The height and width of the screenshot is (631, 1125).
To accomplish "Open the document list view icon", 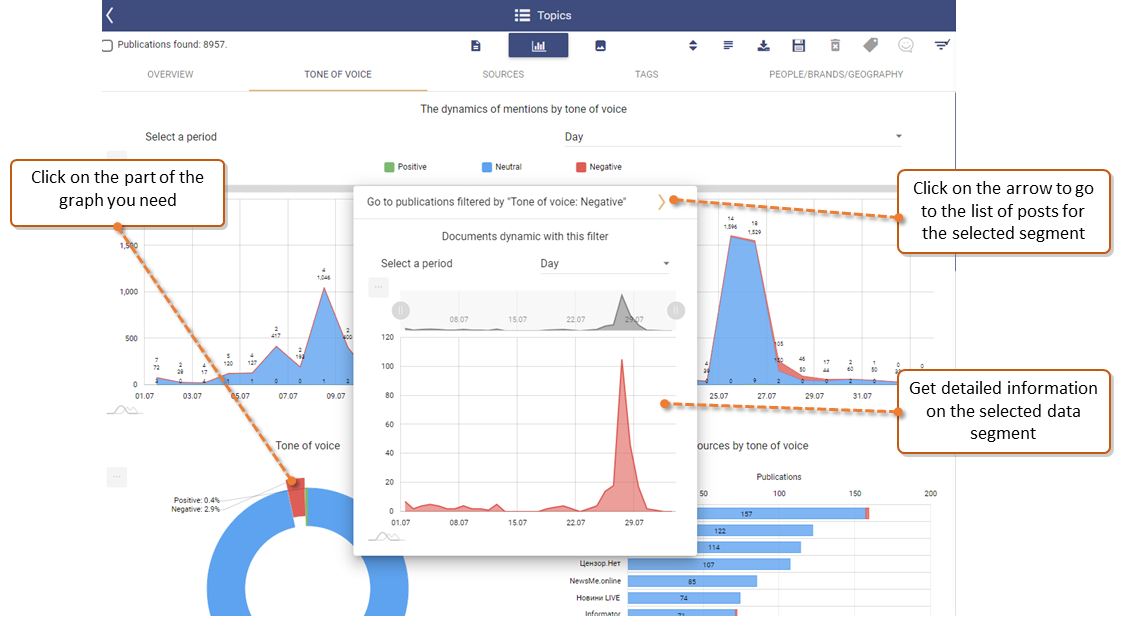I will [476, 45].
